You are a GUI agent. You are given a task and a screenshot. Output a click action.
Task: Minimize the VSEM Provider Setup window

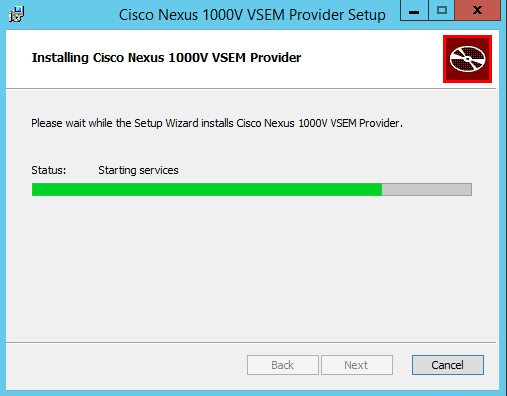(414, 11)
